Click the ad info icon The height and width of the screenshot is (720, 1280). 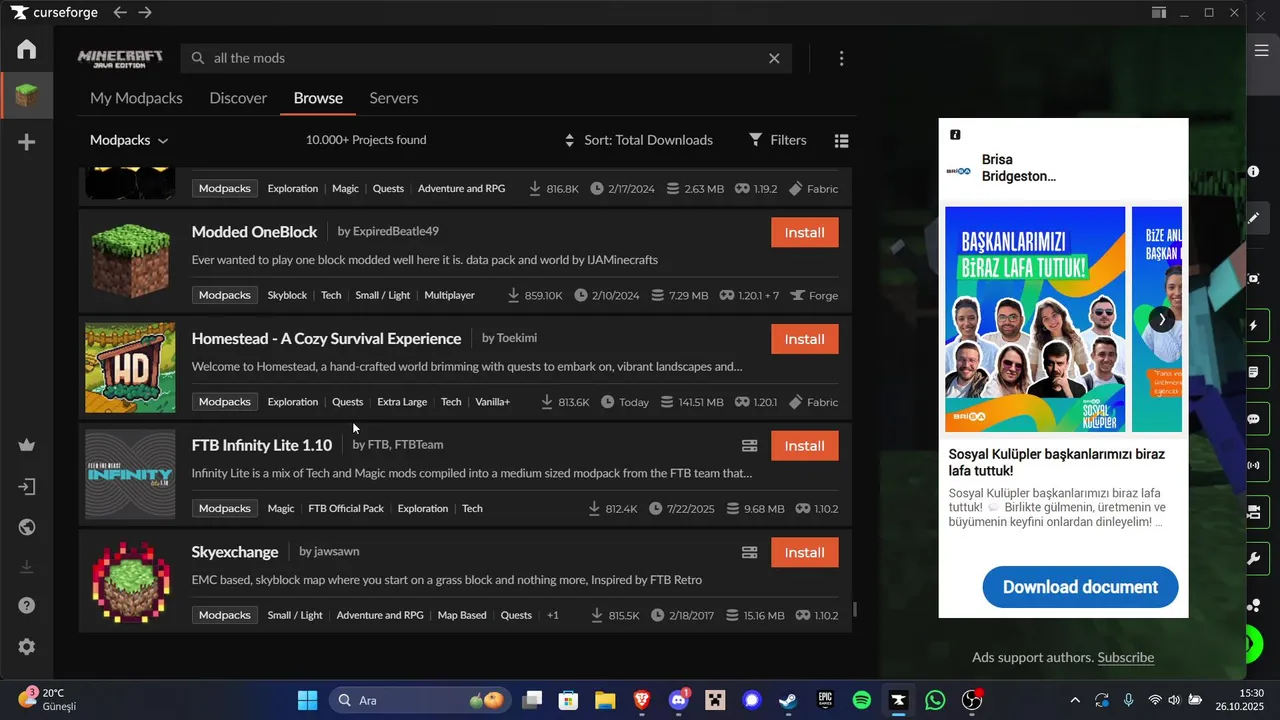pos(955,135)
